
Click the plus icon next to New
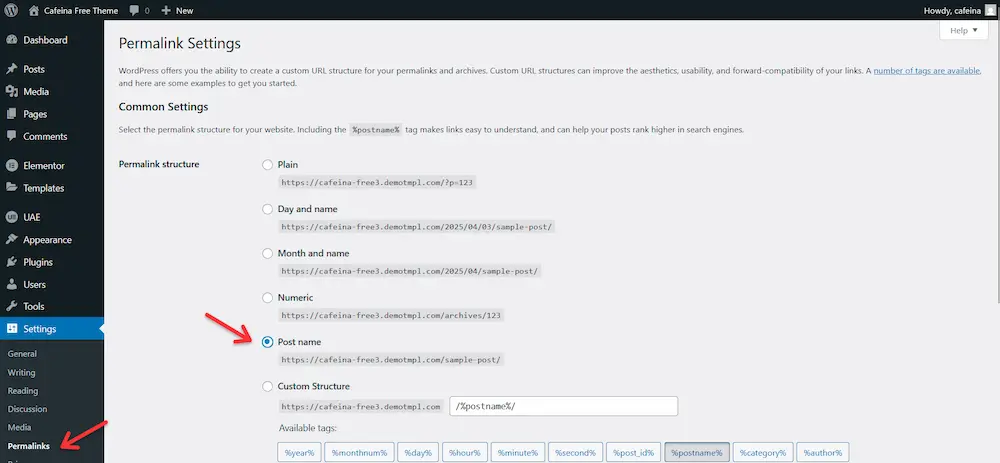[x=166, y=10]
